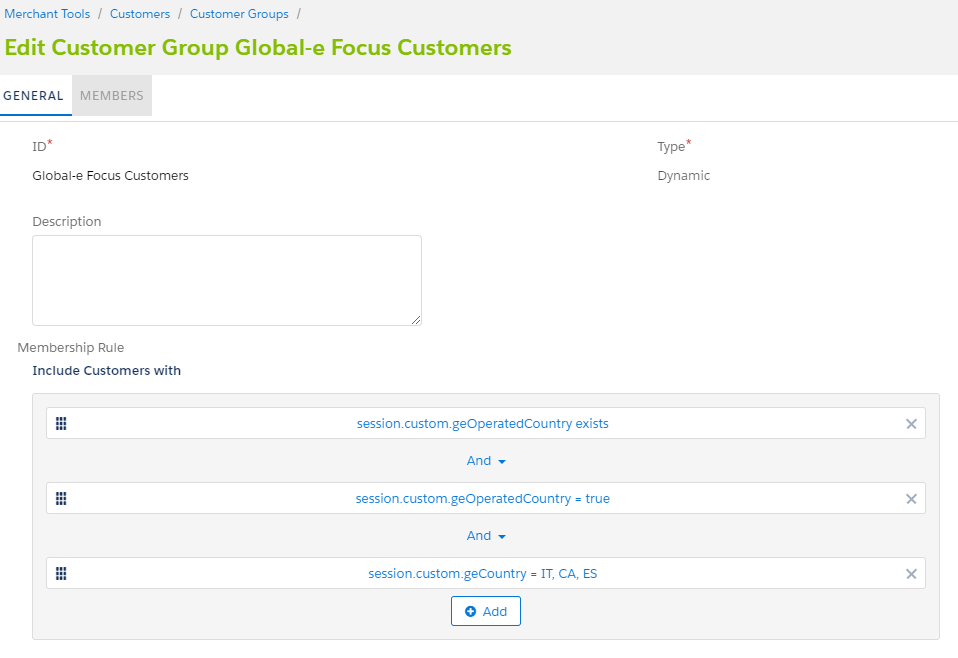Remove the geOperatedCountry = true rule
This screenshot has height=658, width=958.
point(911,499)
